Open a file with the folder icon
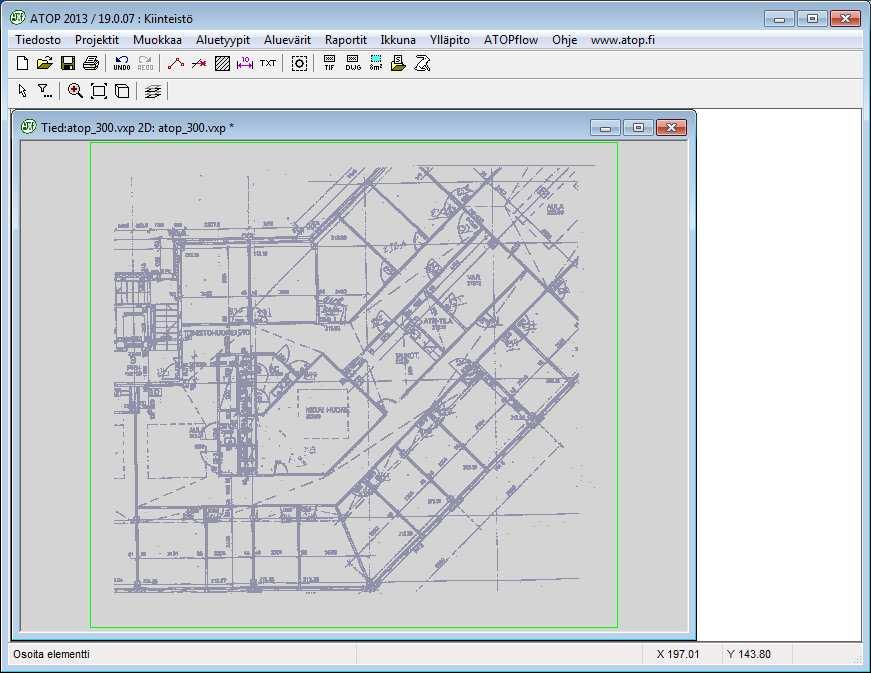Viewport: 871px width, 673px height. tap(44, 63)
